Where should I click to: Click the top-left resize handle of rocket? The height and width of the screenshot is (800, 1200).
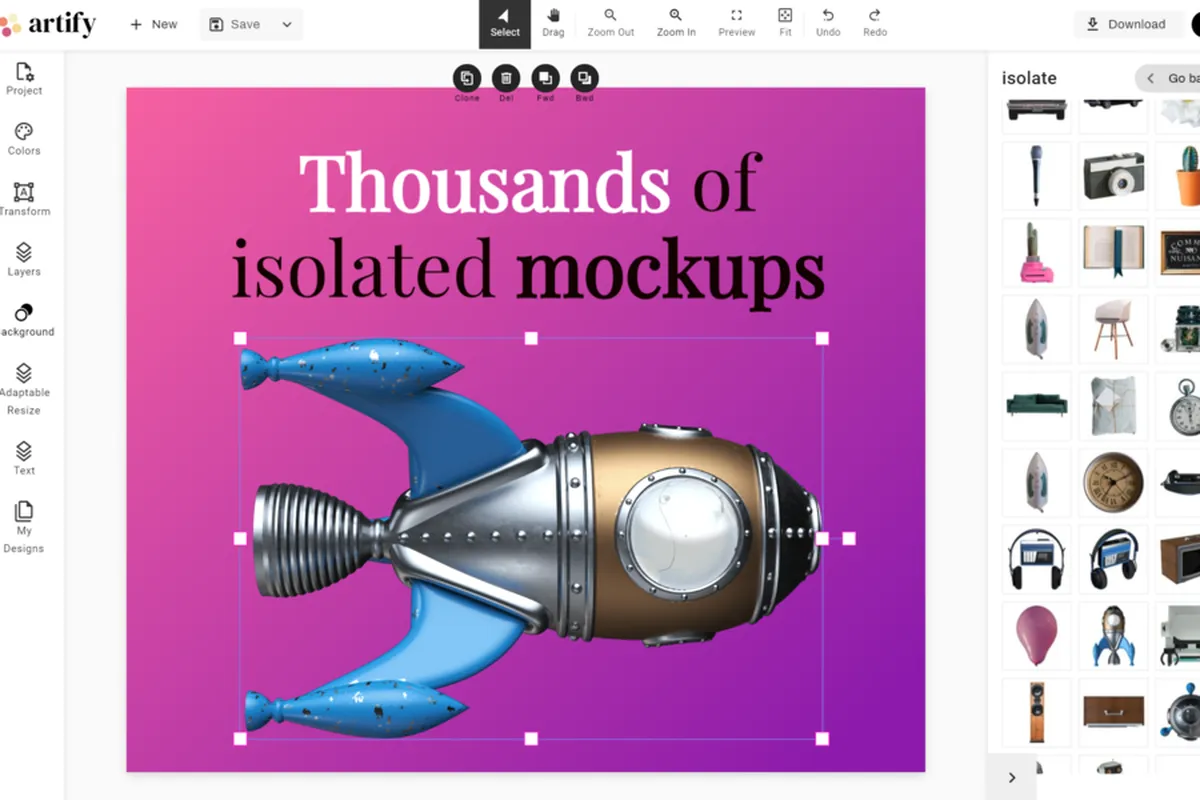coord(240,338)
